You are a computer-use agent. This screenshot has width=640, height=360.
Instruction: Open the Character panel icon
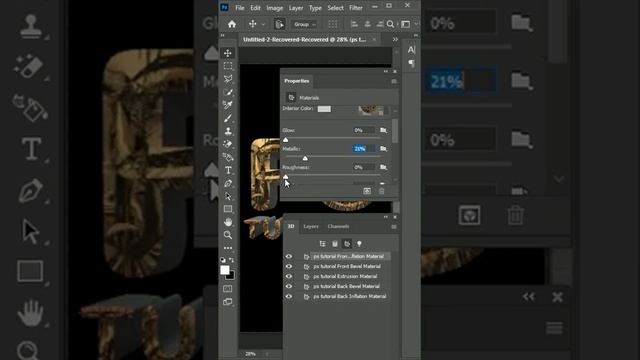pyautogui.click(x=411, y=50)
